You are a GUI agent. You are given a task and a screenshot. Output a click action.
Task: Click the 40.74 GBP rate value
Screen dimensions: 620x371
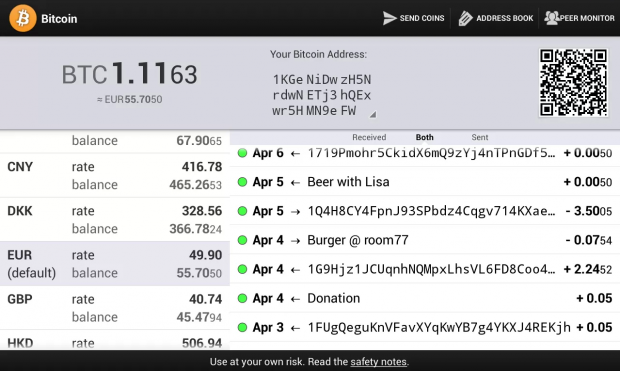coord(205,299)
